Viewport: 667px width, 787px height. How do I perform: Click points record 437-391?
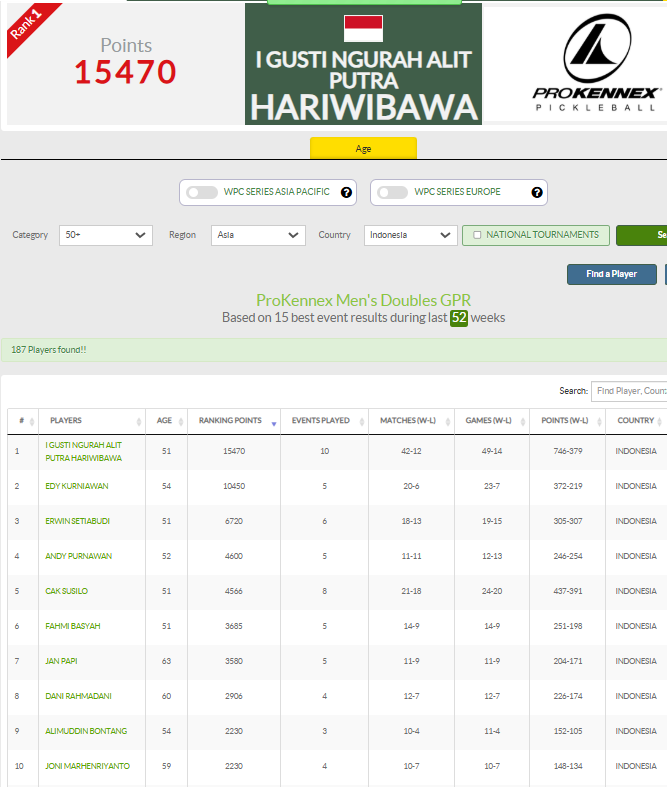point(568,591)
